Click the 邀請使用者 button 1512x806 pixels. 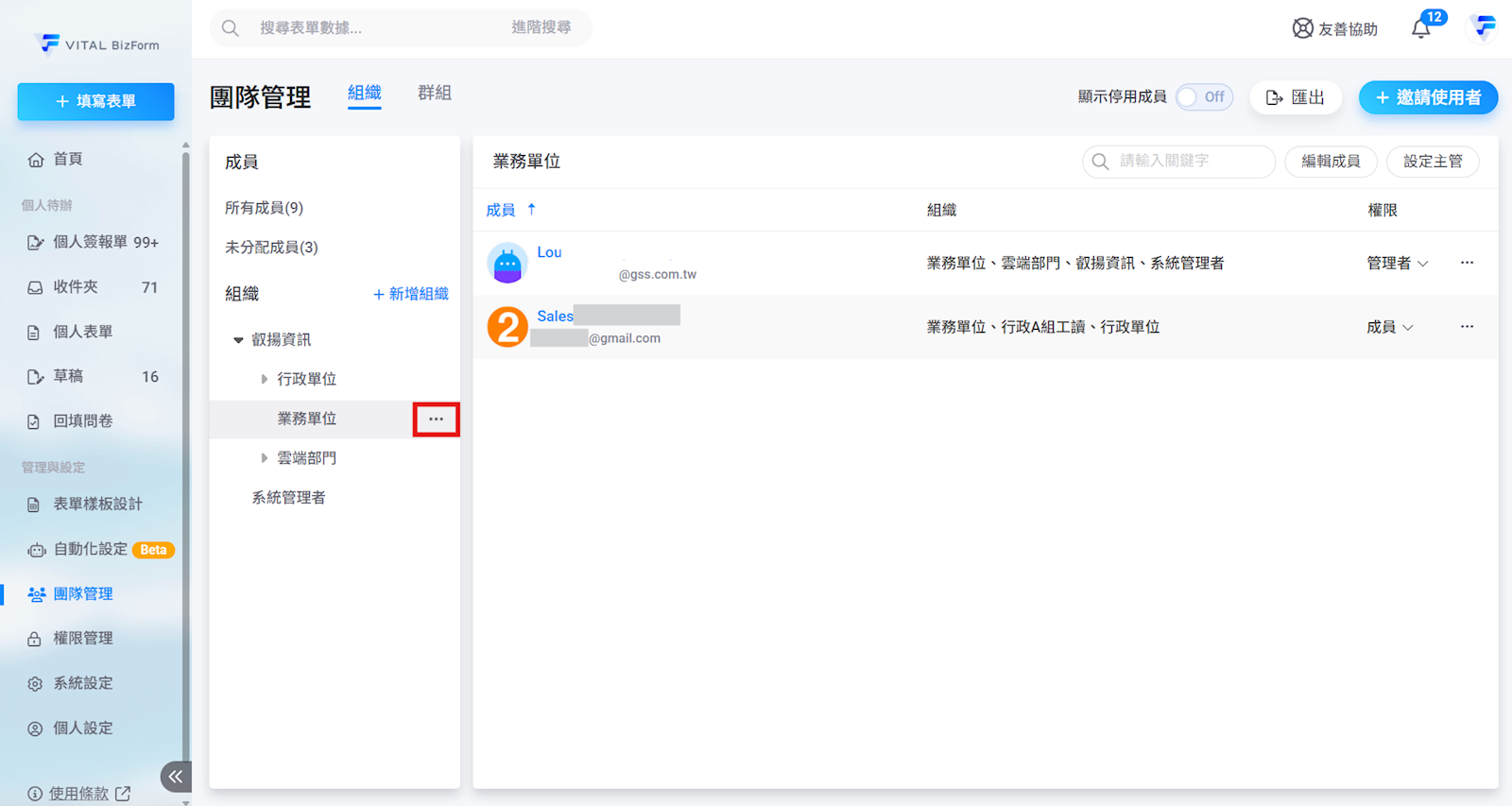[1427, 97]
